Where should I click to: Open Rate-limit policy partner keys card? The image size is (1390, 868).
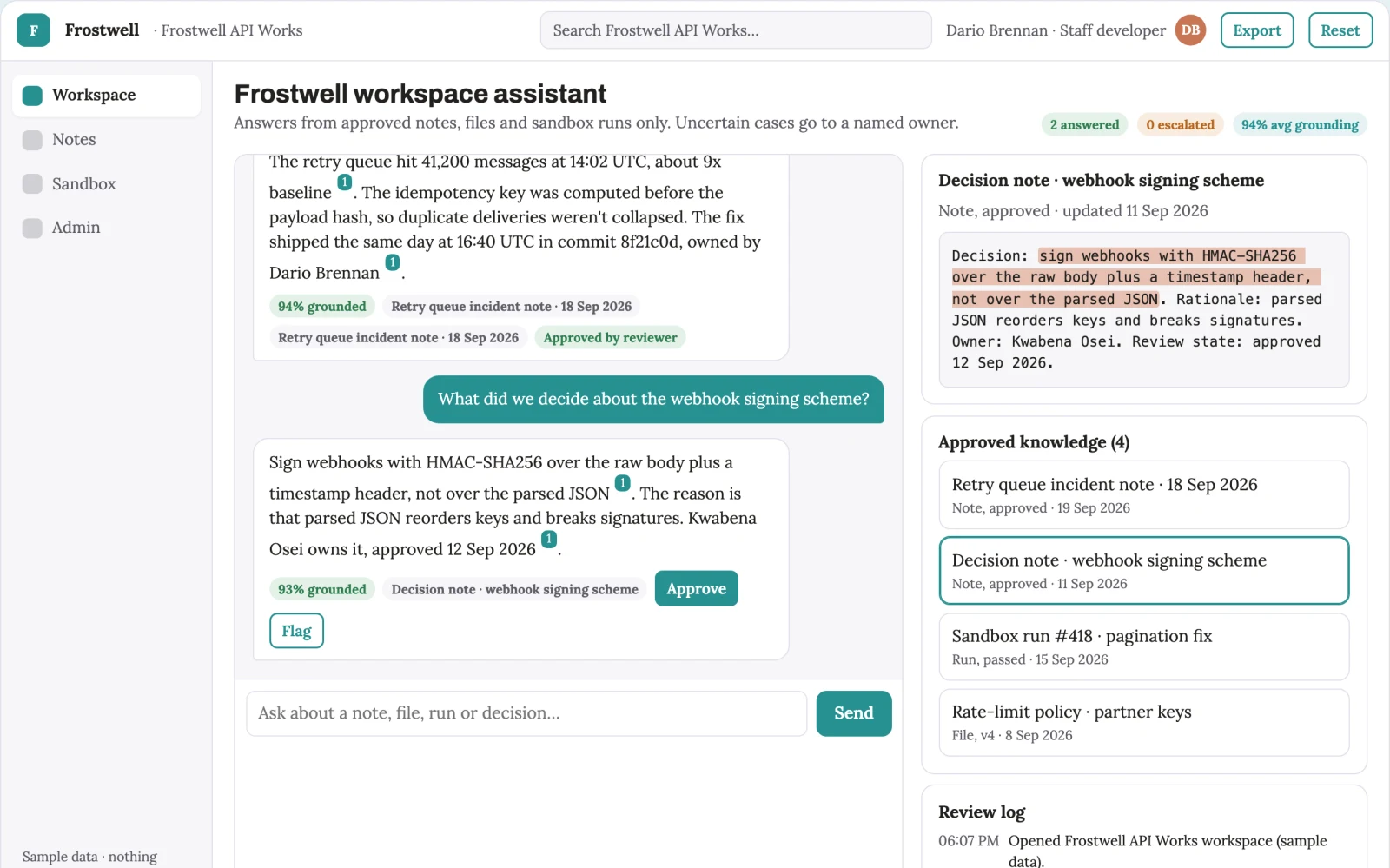pyautogui.click(x=1144, y=723)
